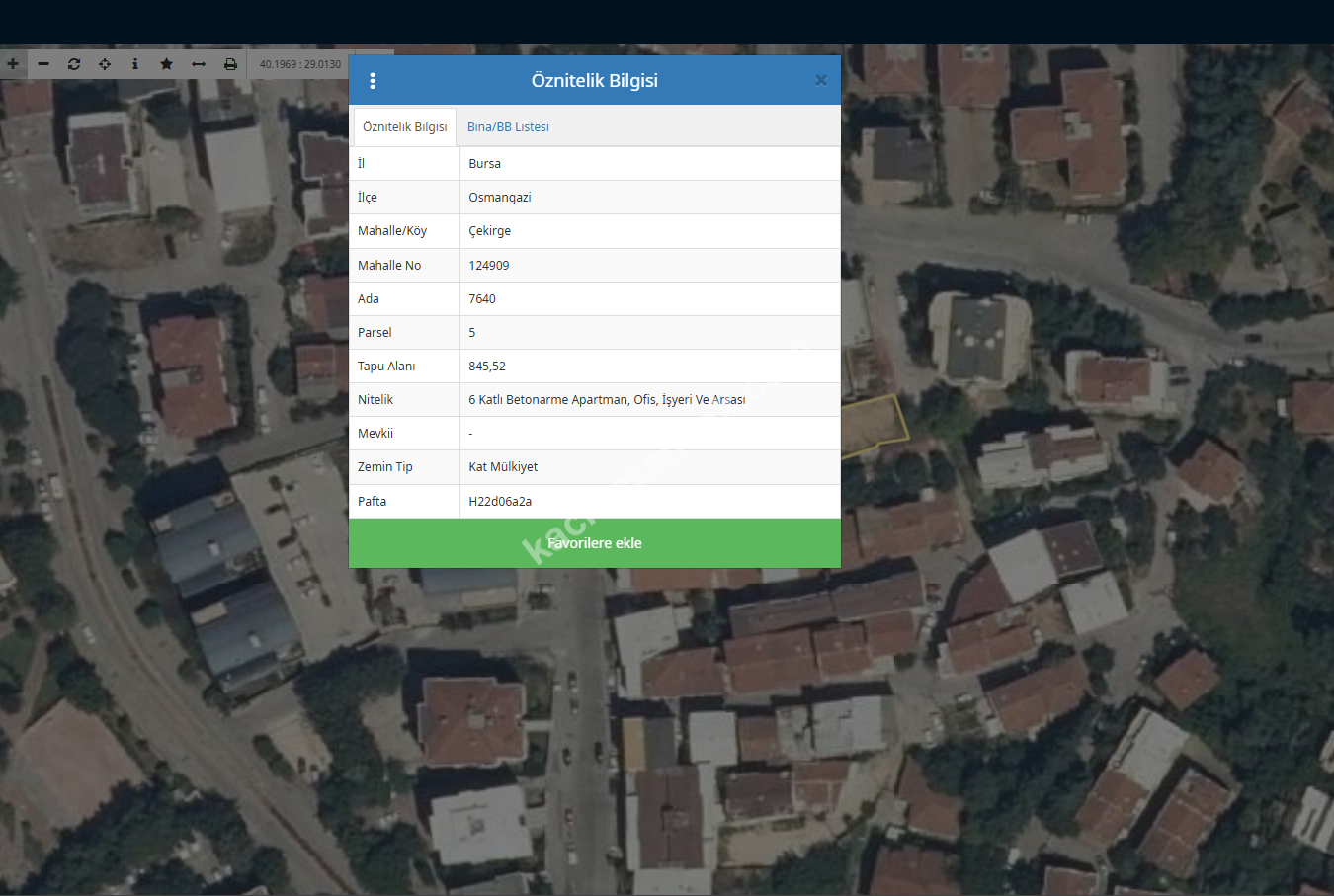Click the Favorilere ekle button
1334x896 pixels.
point(595,543)
